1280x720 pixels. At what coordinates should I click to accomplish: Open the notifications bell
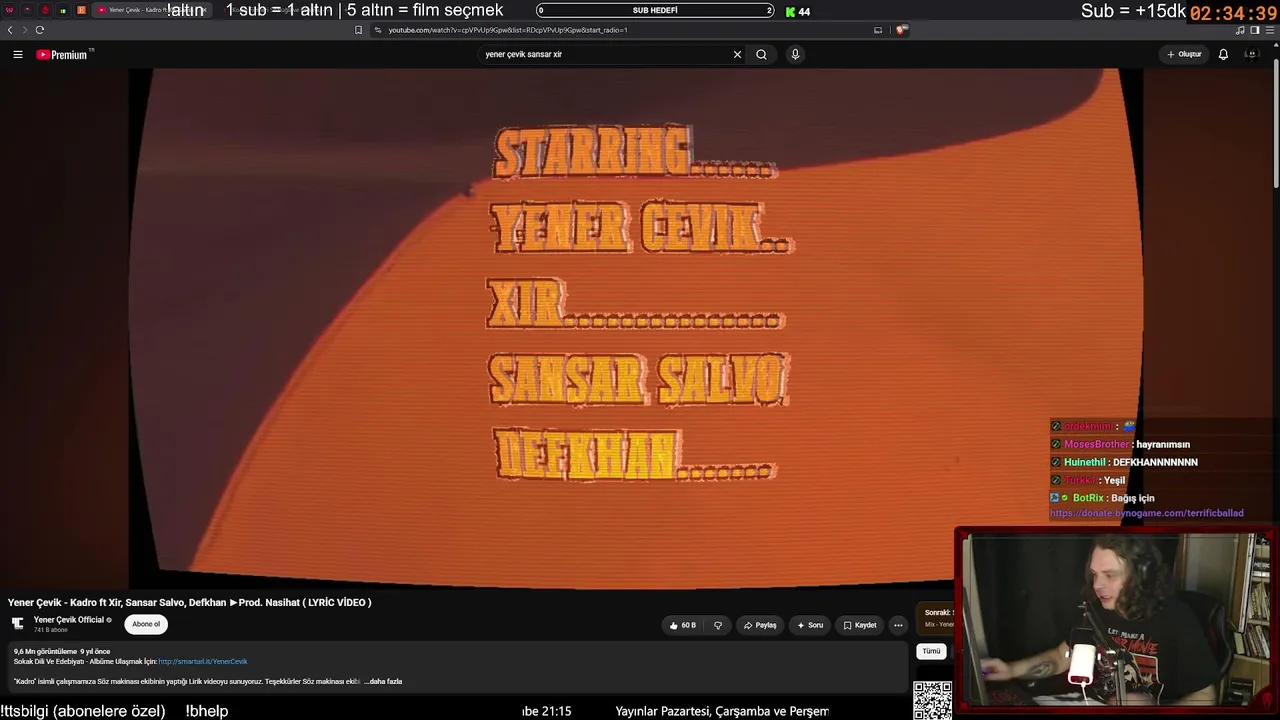(x=1223, y=54)
